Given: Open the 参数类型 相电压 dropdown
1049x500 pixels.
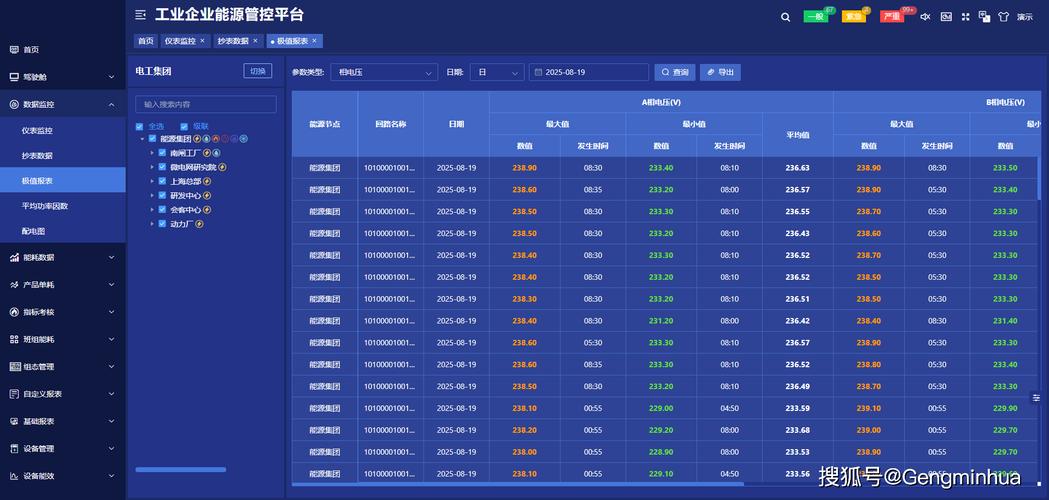Looking at the screenshot, I should point(384,72).
